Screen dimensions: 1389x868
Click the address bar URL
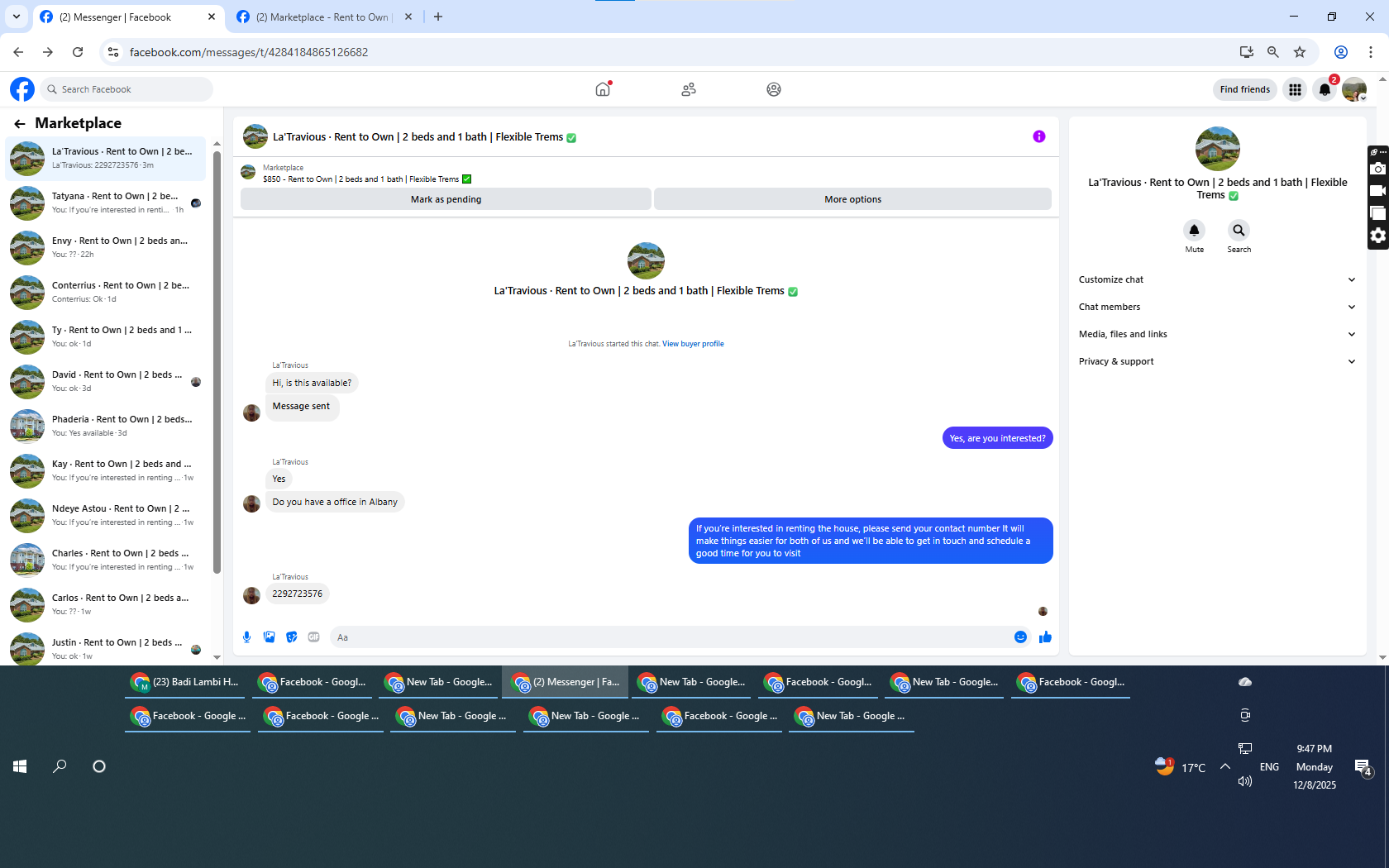click(x=249, y=52)
